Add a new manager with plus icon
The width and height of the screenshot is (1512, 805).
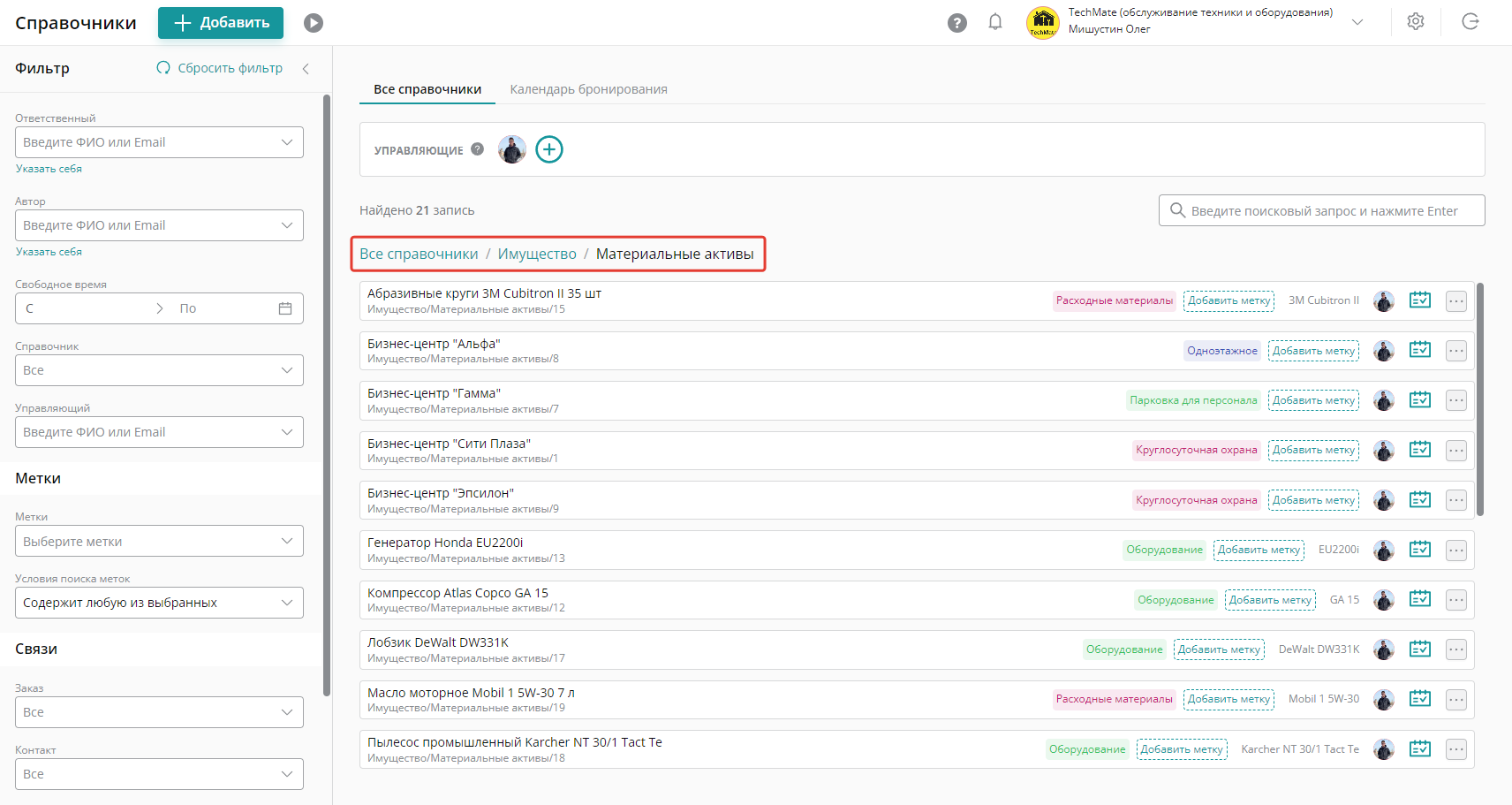point(549,149)
